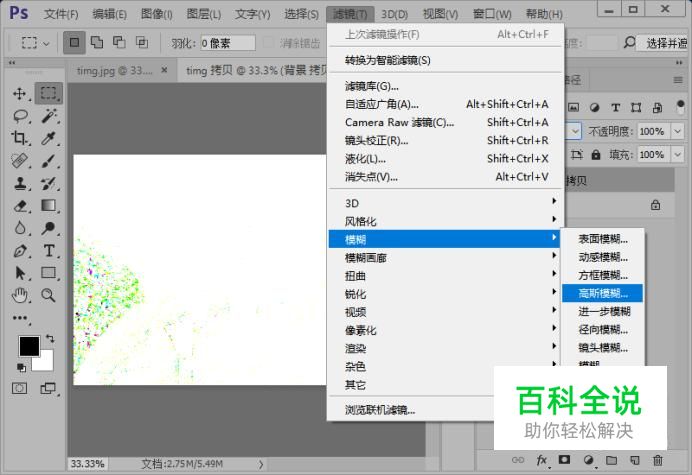This screenshot has height=475, width=692.
Task: Open the Edit Toolbar three-dots button
Action: (x=20, y=318)
